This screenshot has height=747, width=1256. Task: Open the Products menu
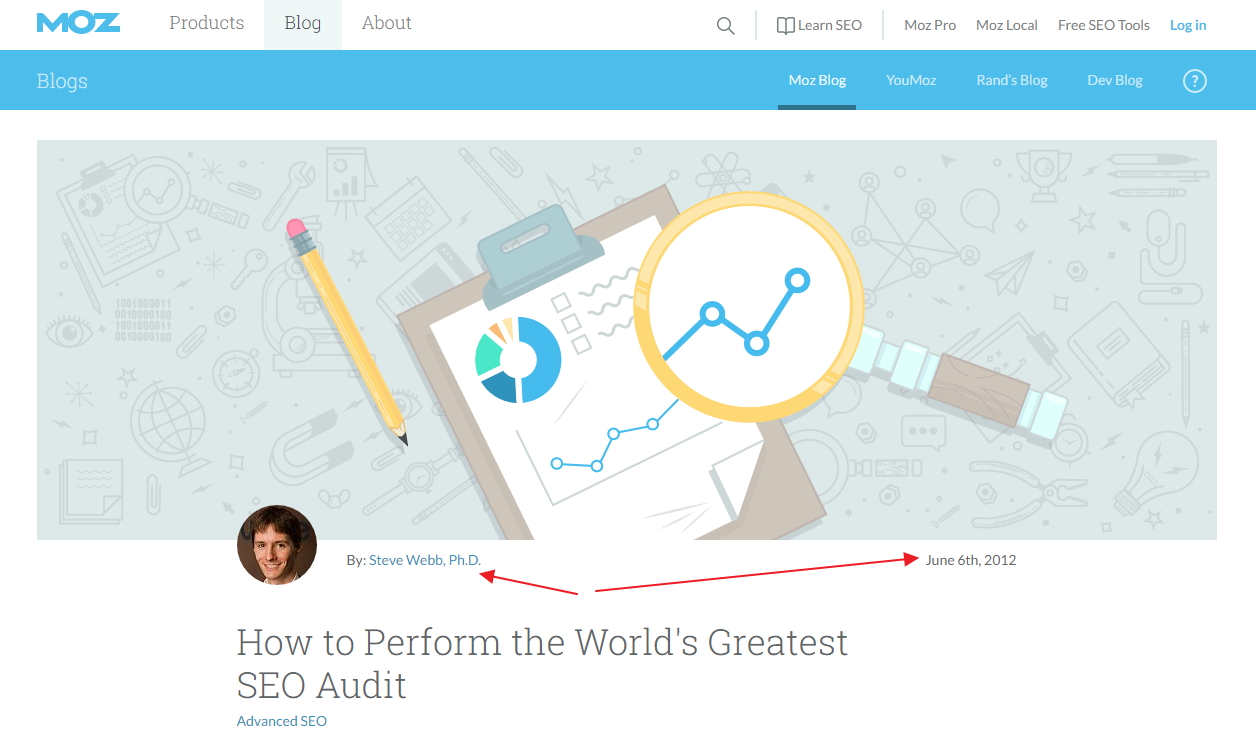207,23
